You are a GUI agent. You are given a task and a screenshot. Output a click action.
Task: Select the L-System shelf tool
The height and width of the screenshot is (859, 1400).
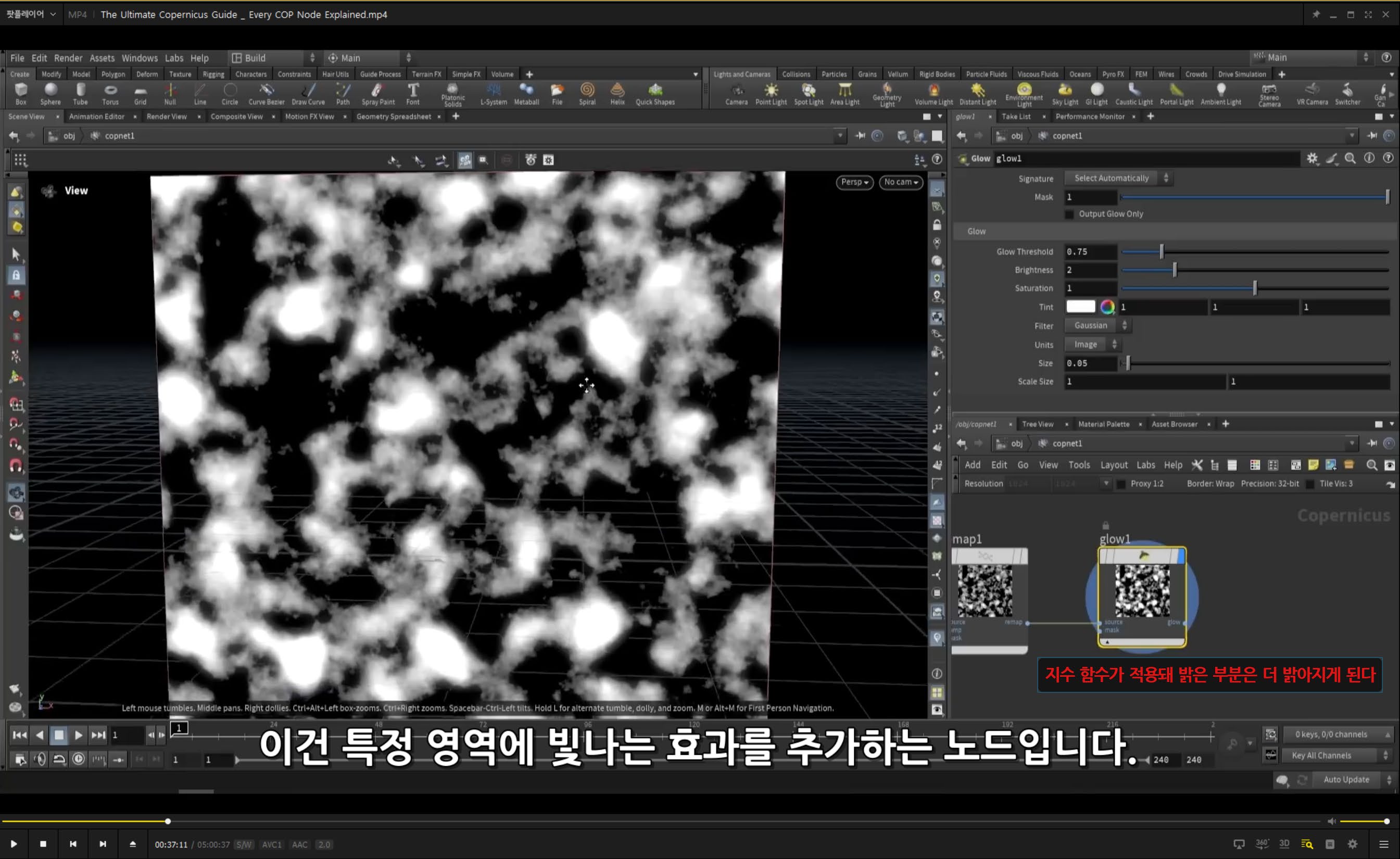pyautogui.click(x=493, y=94)
